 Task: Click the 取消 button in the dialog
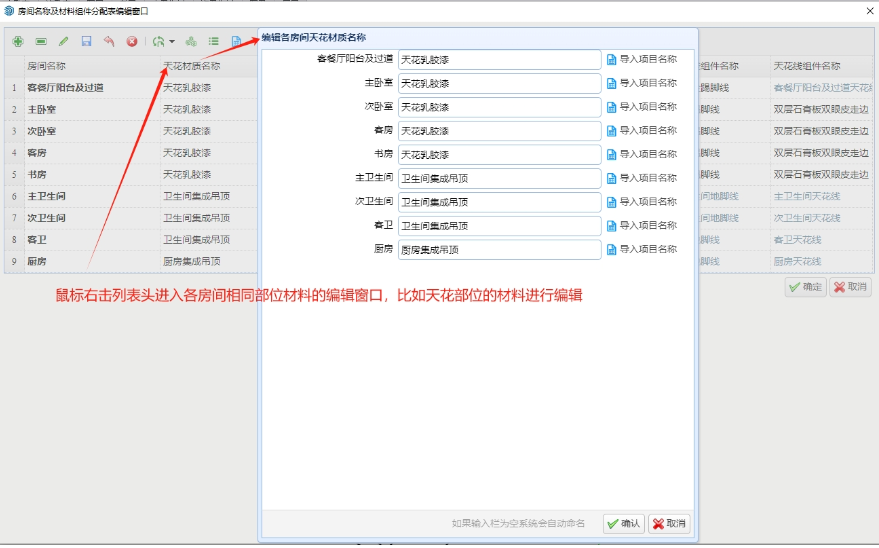pos(669,523)
